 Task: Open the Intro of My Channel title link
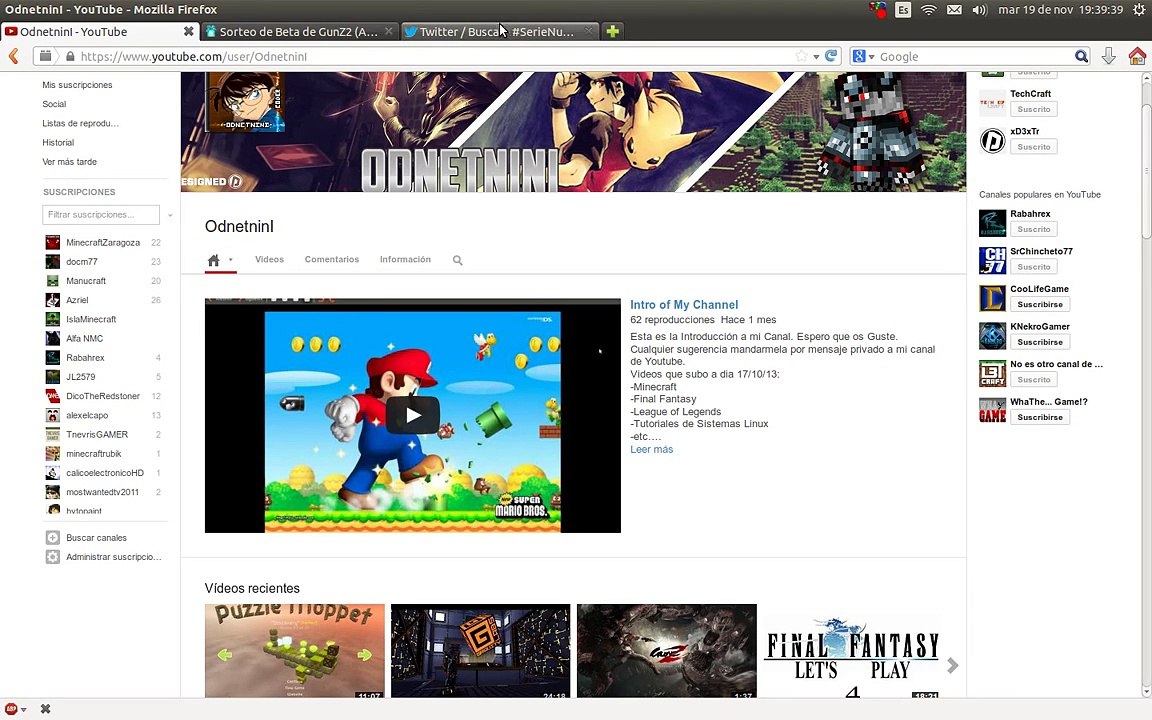684,305
